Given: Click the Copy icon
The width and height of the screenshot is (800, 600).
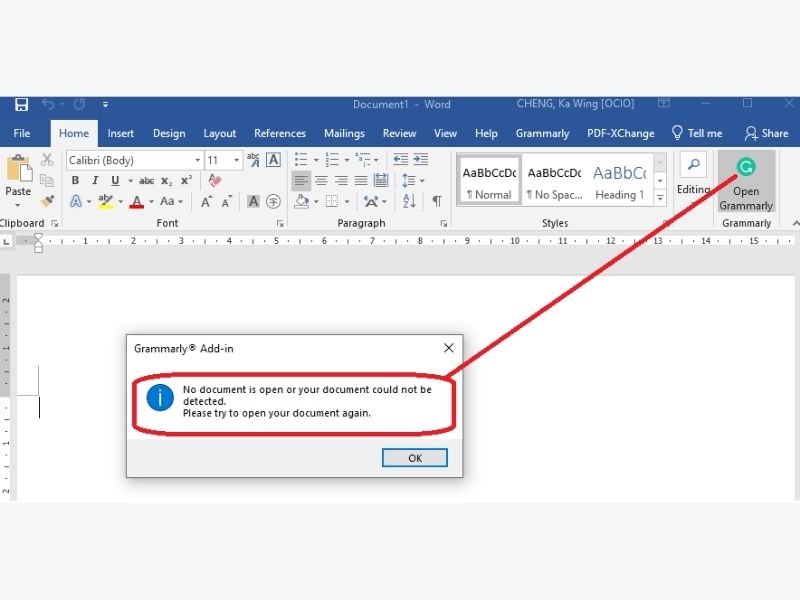Looking at the screenshot, I should 47,180.
